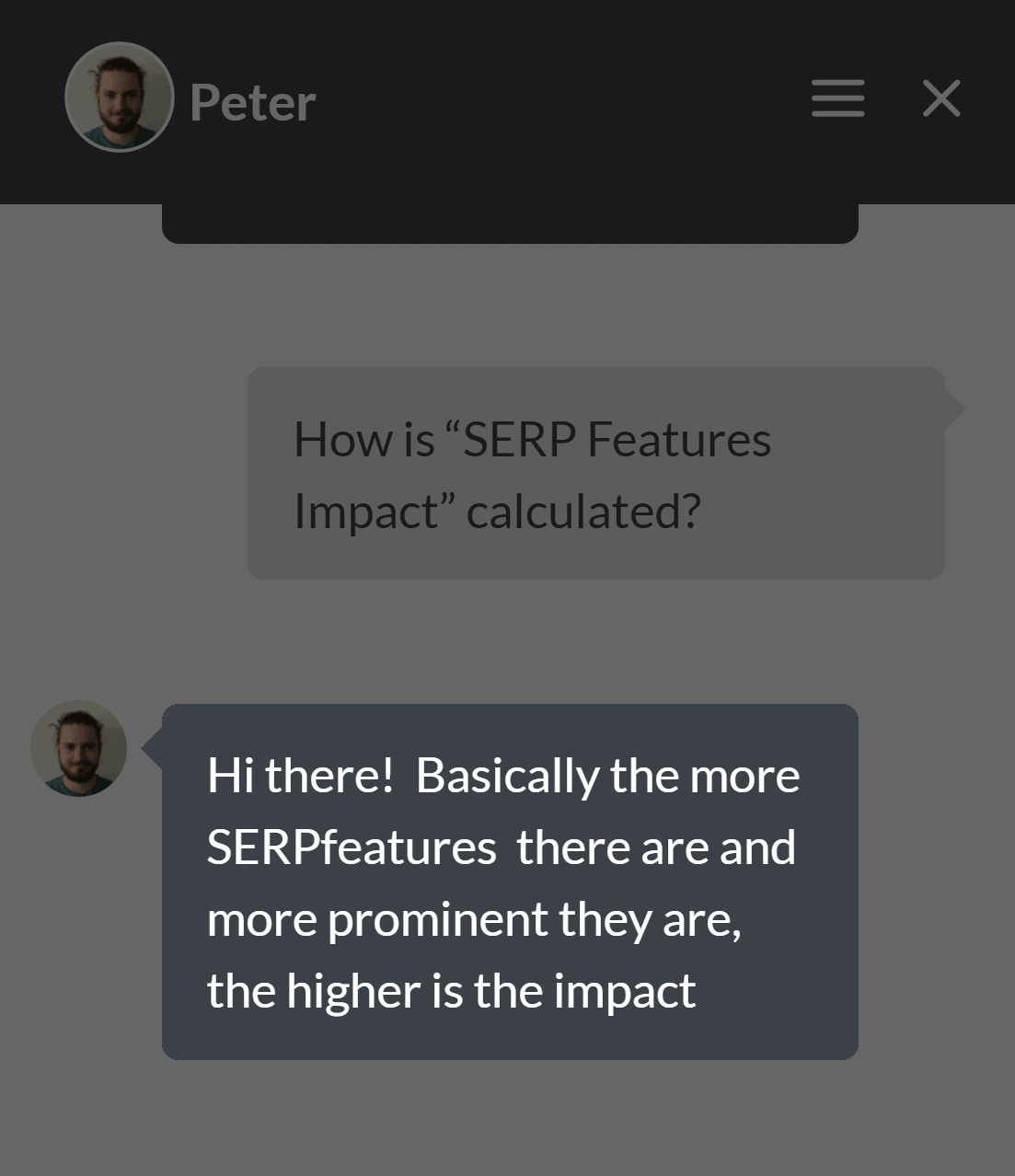1015x1176 pixels.
Task: Click the words "Basically the more" in reply
Action: (x=607, y=775)
